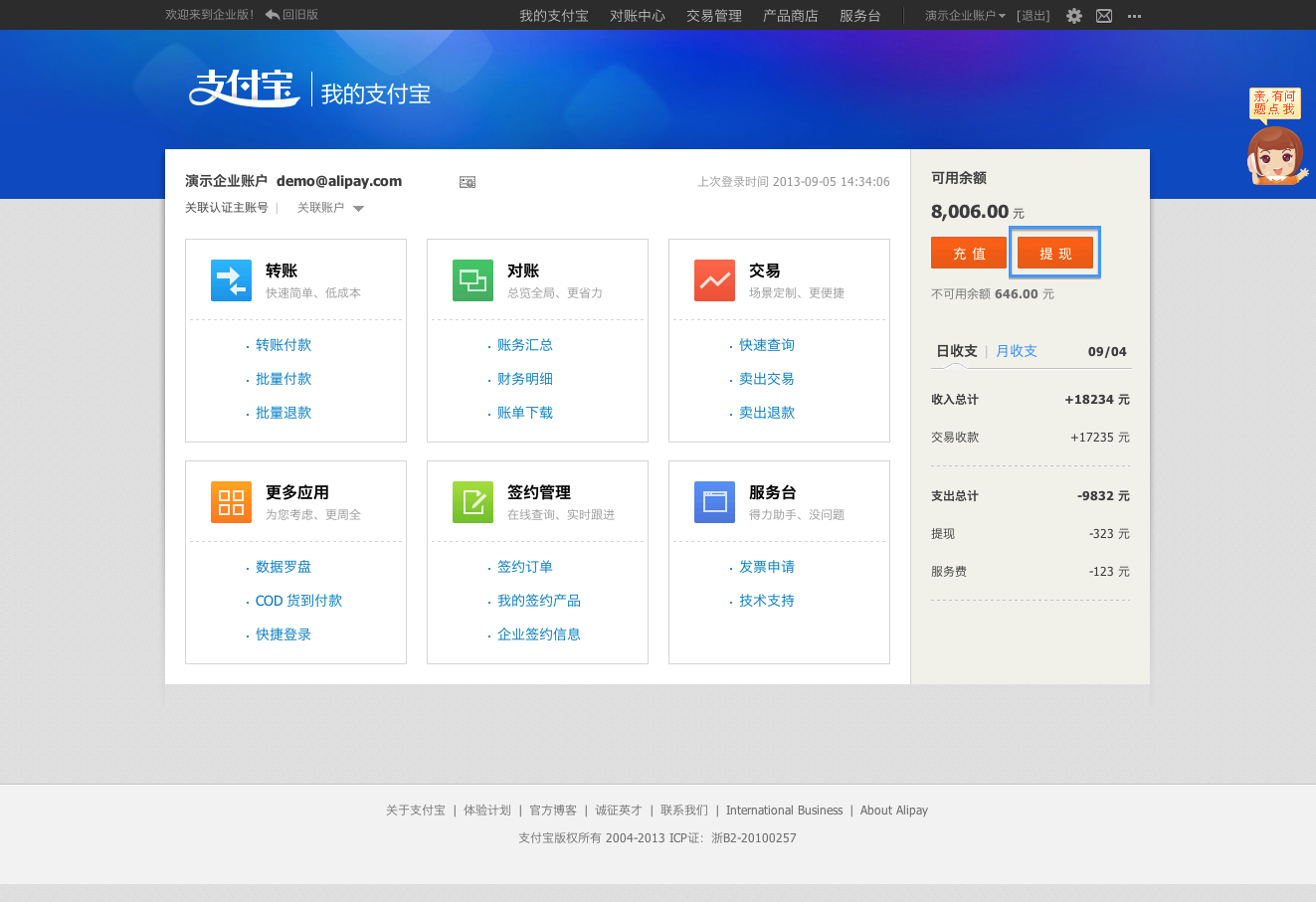
Task: Click the orange 充值 button
Action: tap(969, 253)
